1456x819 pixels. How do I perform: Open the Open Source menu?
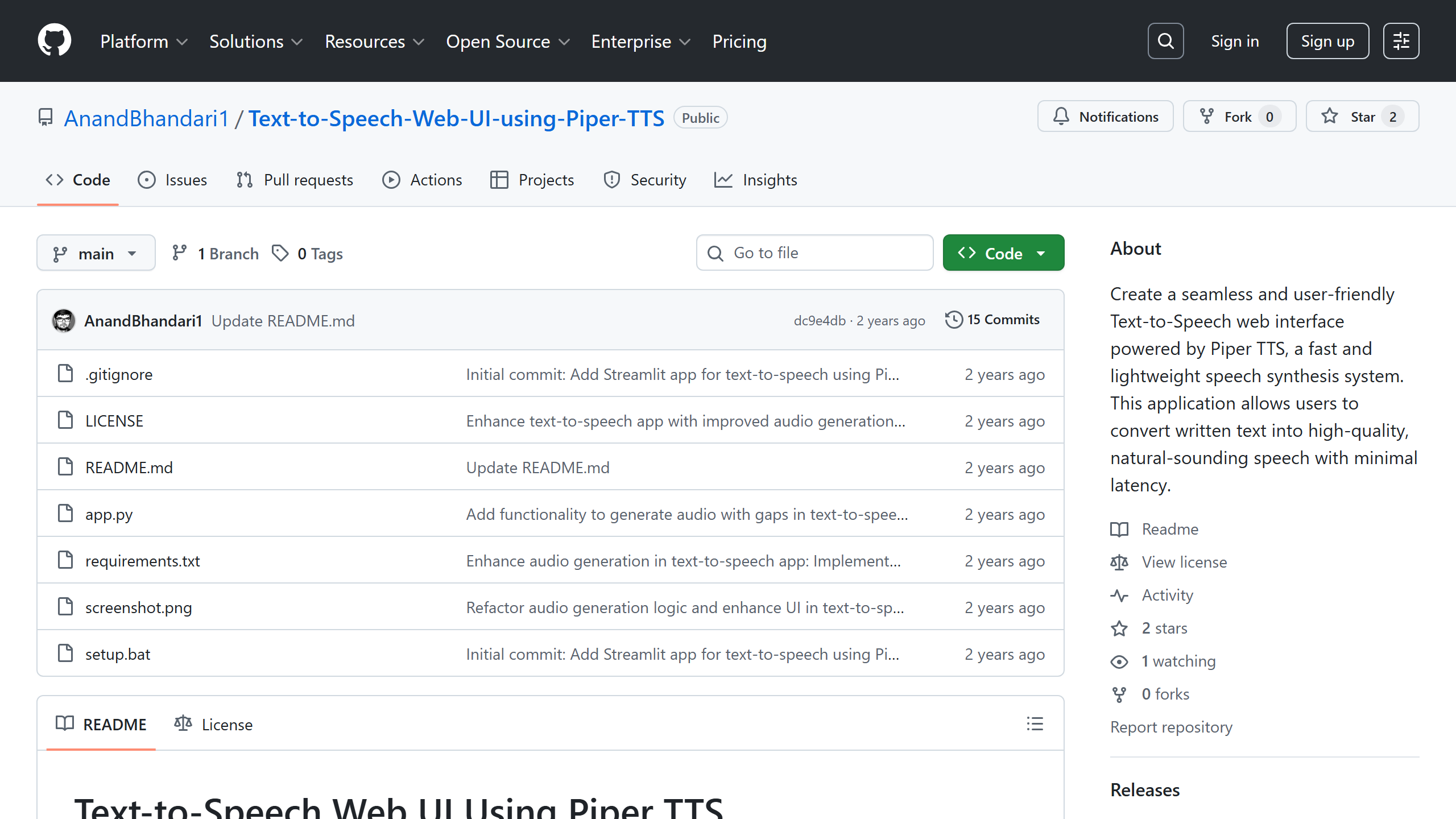pyautogui.click(x=507, y=41)
